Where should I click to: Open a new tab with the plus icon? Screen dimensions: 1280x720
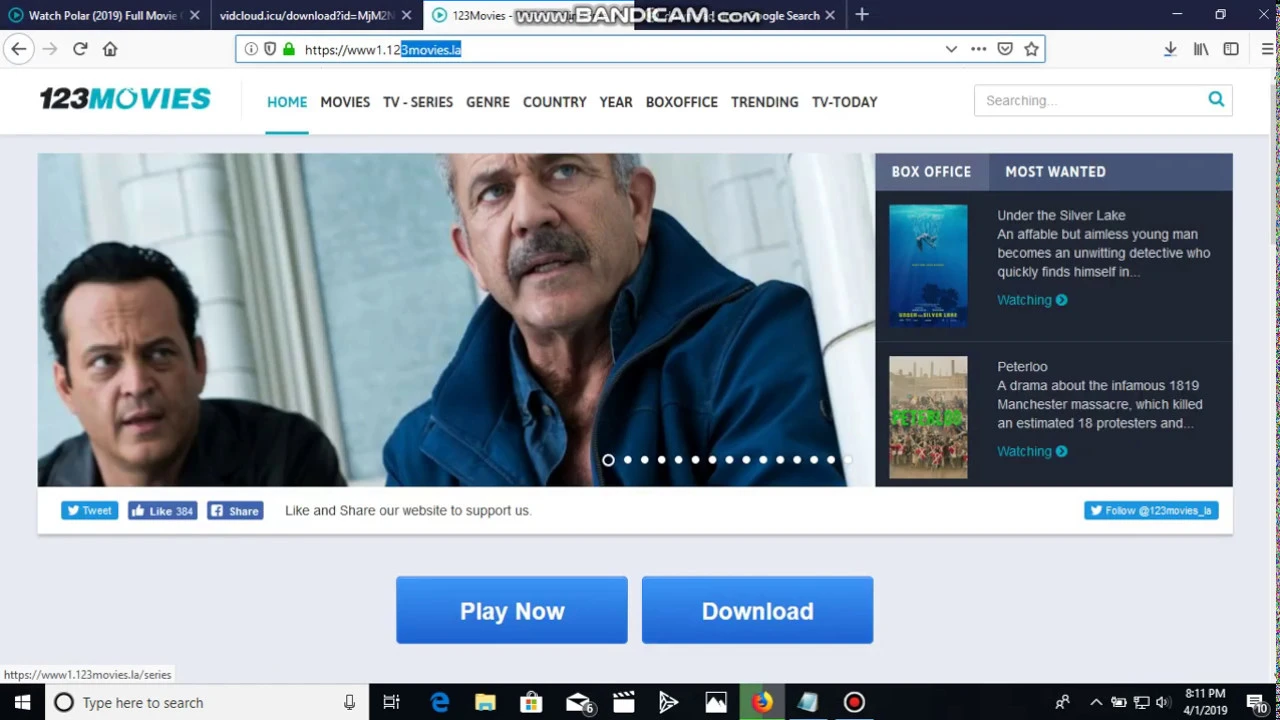point(862,15)
